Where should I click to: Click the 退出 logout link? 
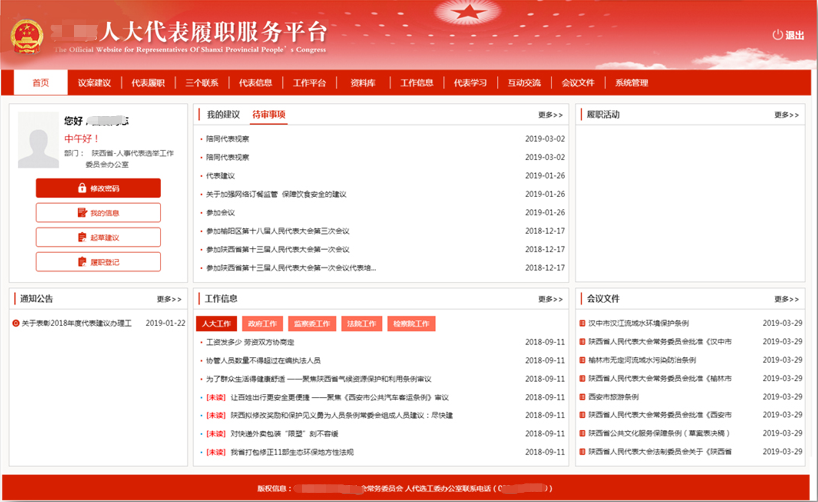click(788, 35)
